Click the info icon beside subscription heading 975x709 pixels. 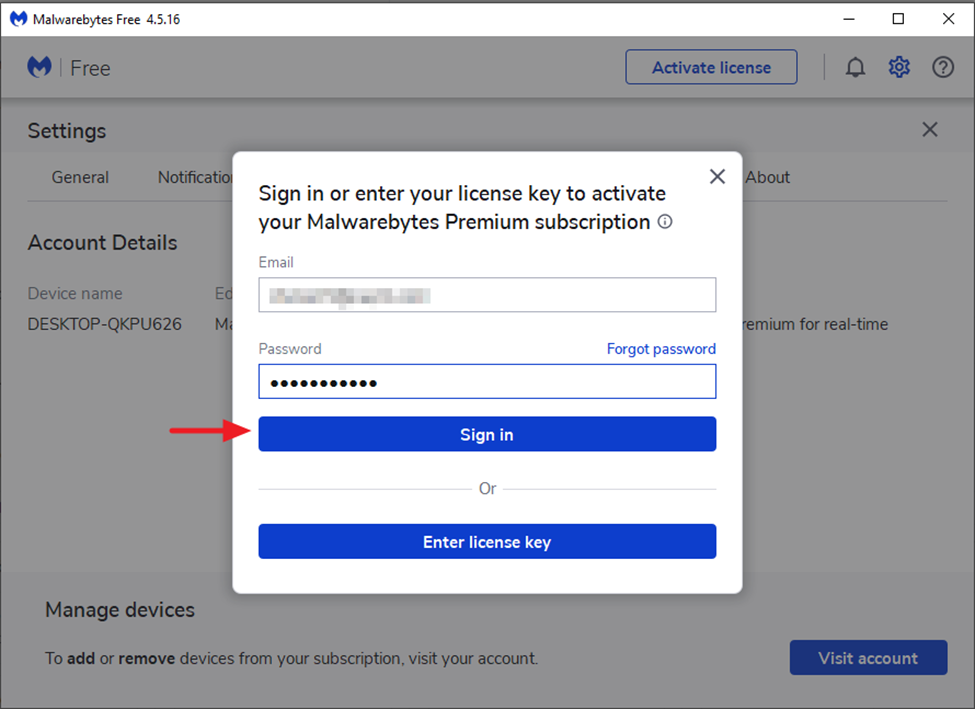(x=665, y=222)
